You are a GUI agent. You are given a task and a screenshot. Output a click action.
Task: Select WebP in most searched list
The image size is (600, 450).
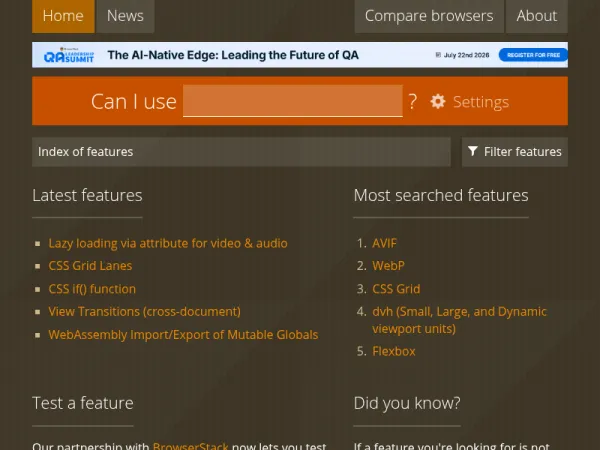pyautogui.click(x=388, y=266)
